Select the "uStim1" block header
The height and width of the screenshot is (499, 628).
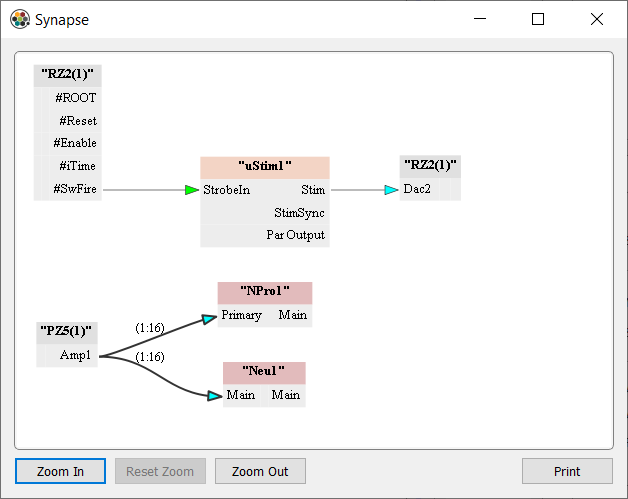coord(265,166)
